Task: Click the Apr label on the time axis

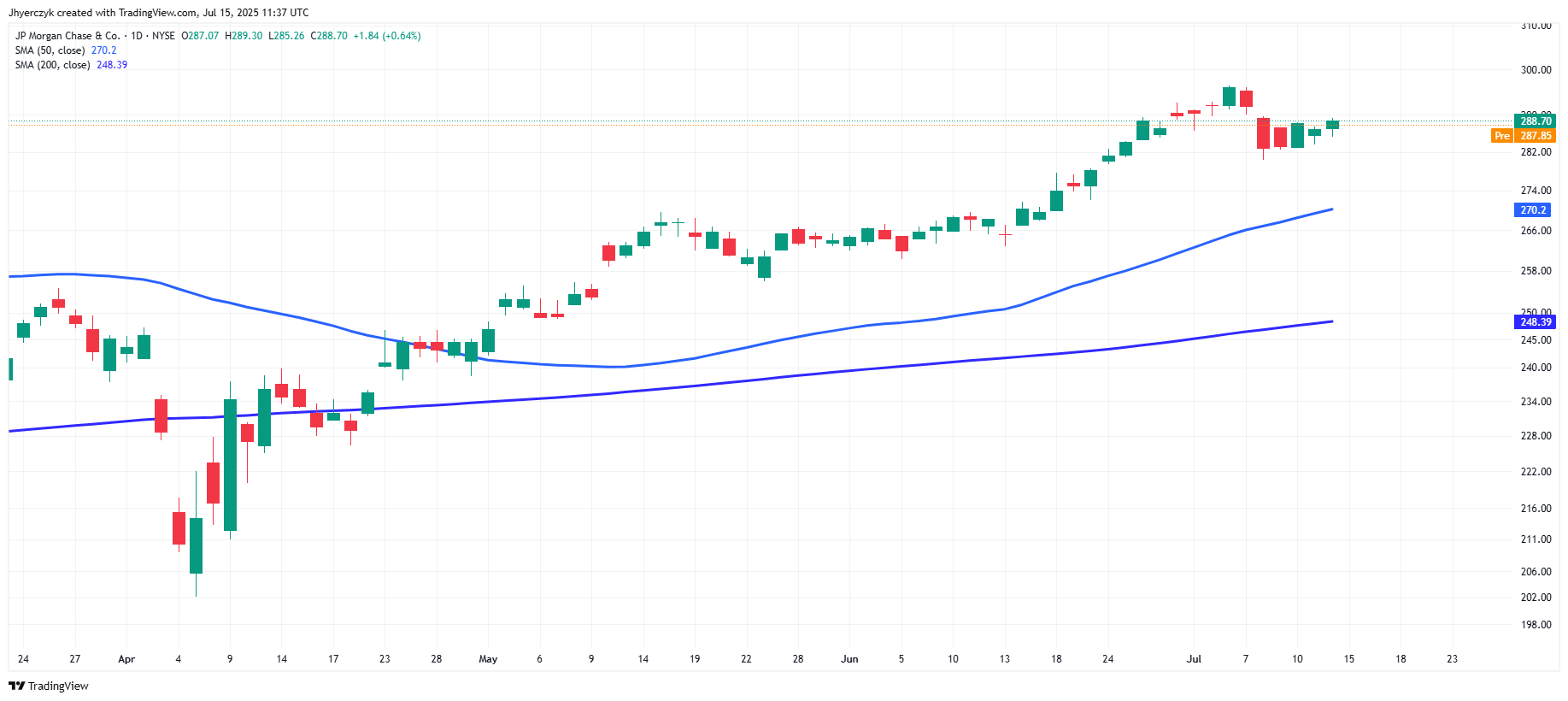Action: pos(126,659)
